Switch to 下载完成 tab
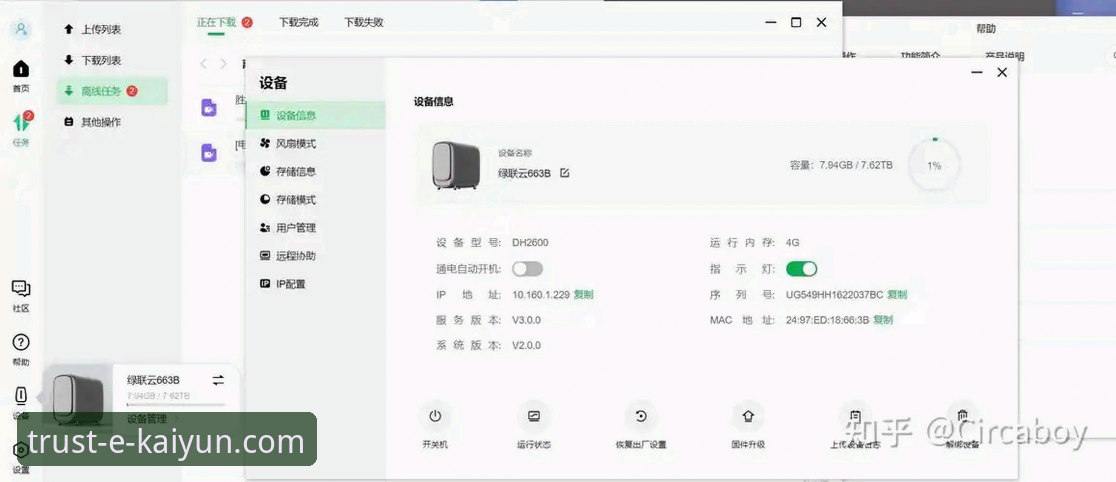Screen dimensions: 1116x482 point(298,22)
